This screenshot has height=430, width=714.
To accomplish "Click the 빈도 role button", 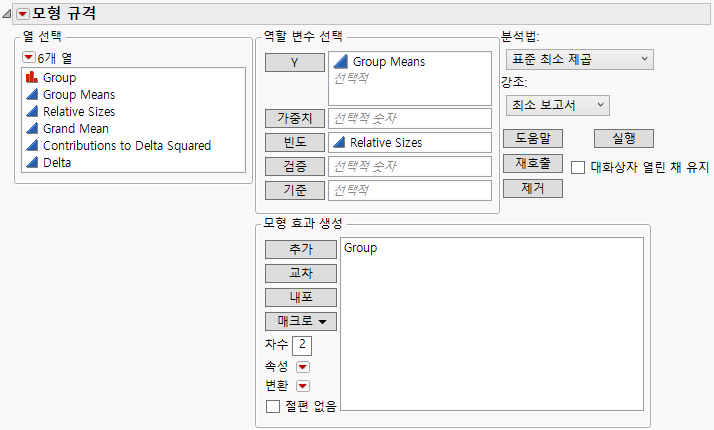I will coord(295,143).
